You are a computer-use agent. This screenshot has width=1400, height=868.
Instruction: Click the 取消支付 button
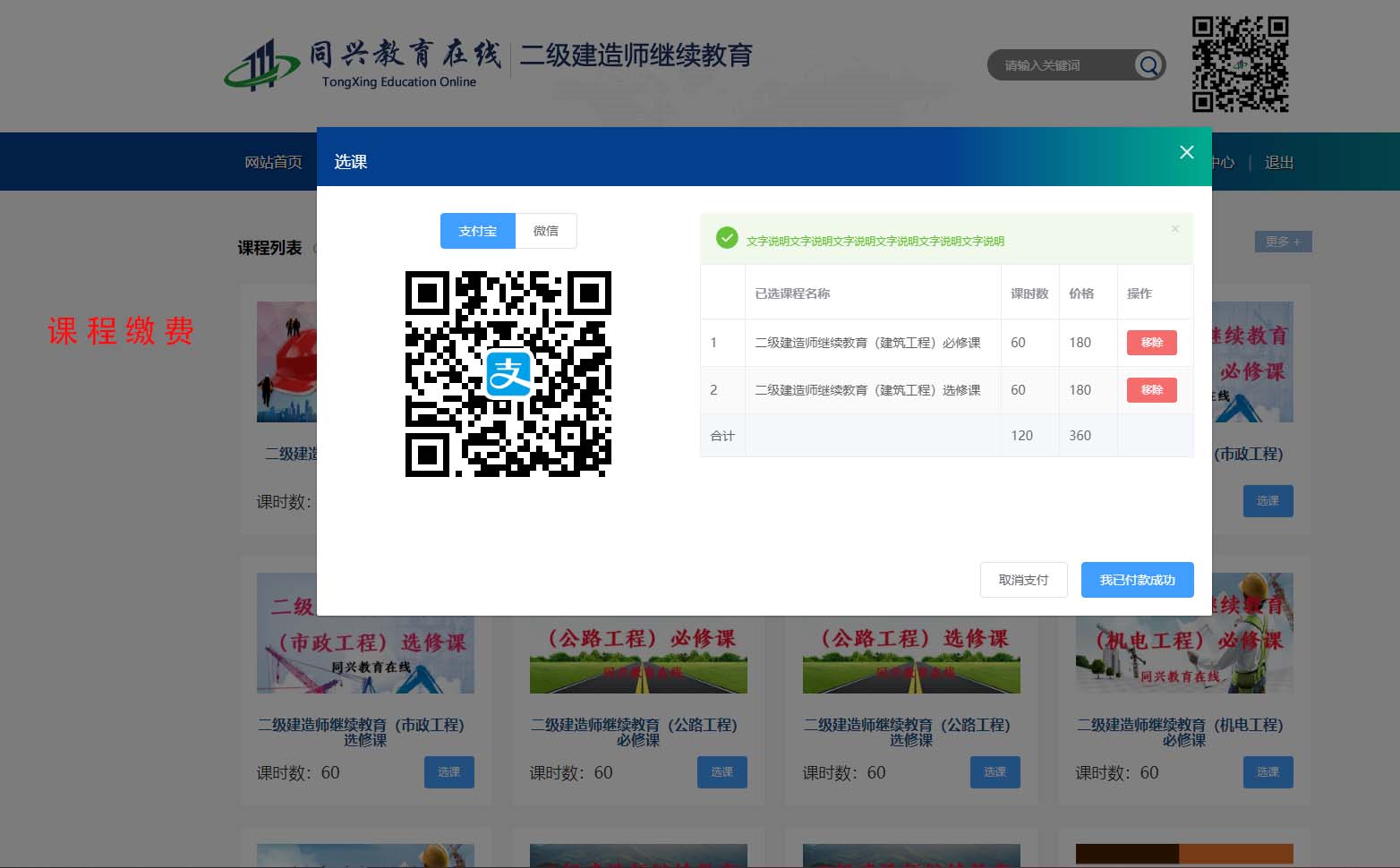(x=1024, y=580)
